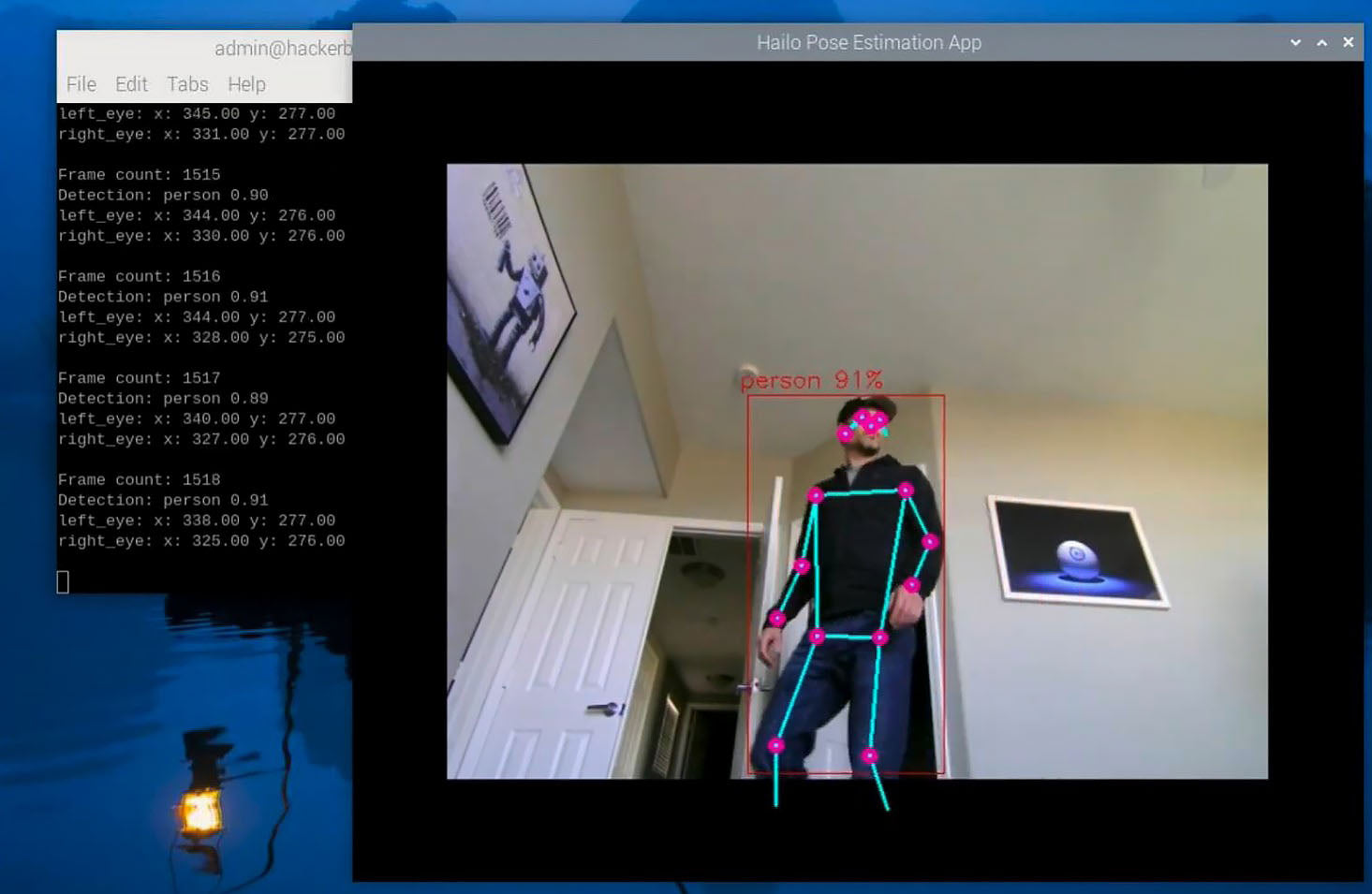Click the door handle in video feed

coord(607,709)
